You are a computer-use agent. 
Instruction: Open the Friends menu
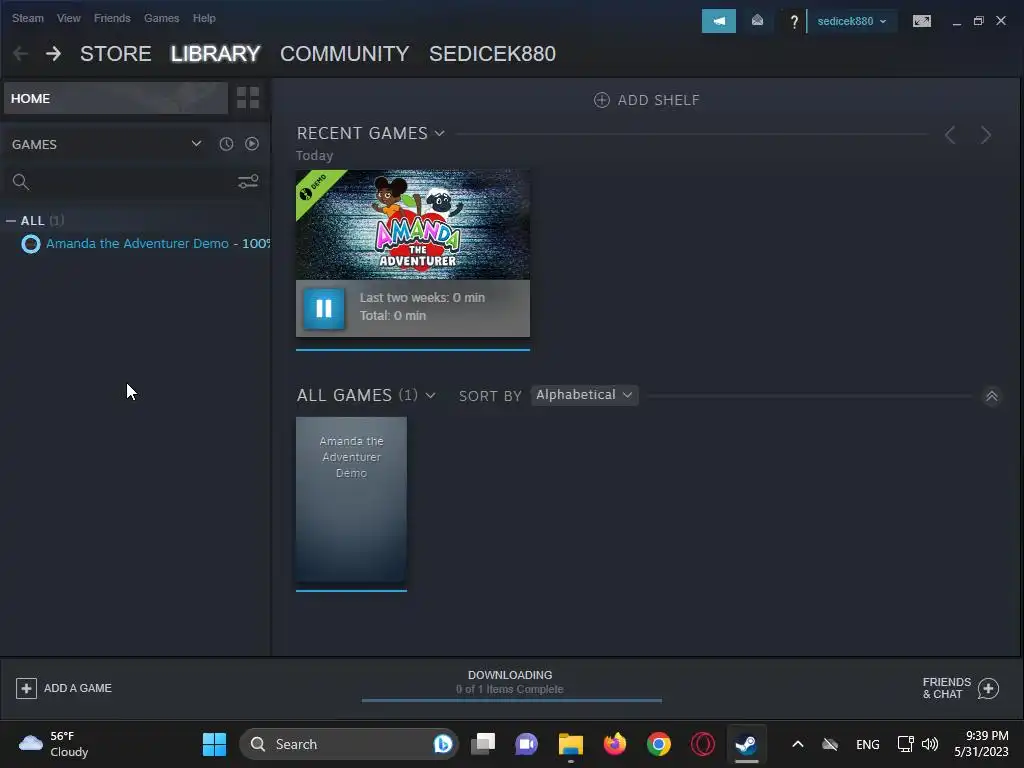112,18
